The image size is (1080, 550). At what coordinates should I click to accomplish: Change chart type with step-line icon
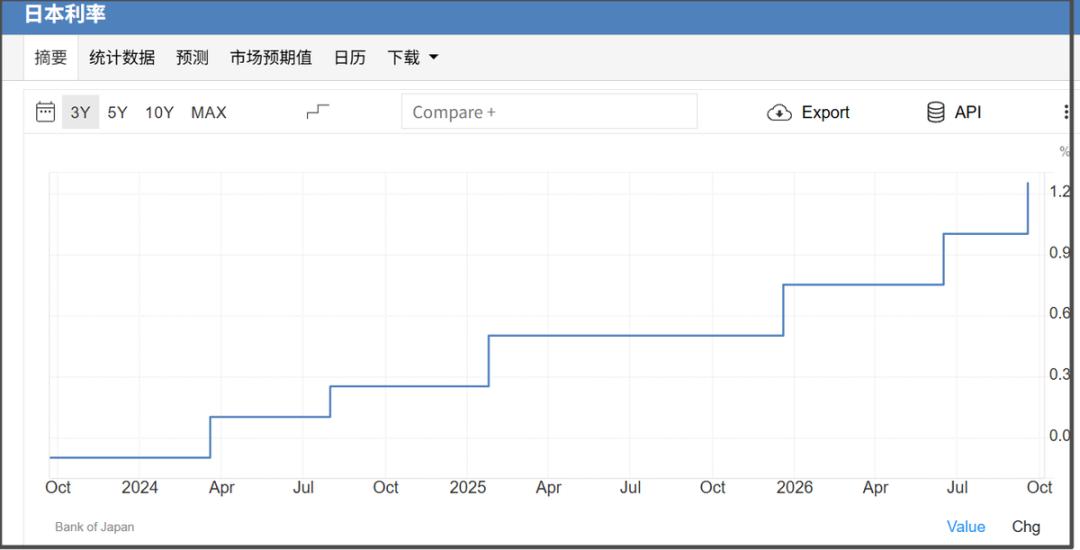tap(318, 112)
